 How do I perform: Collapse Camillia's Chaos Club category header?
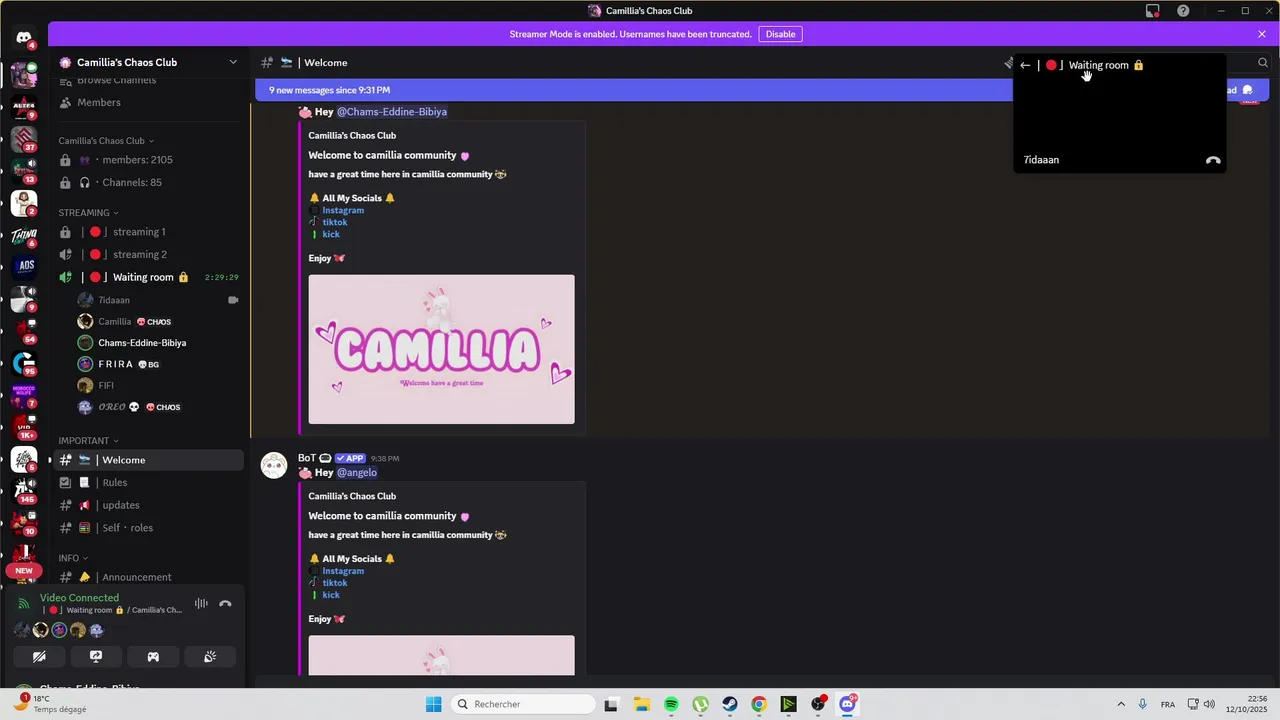106,141
